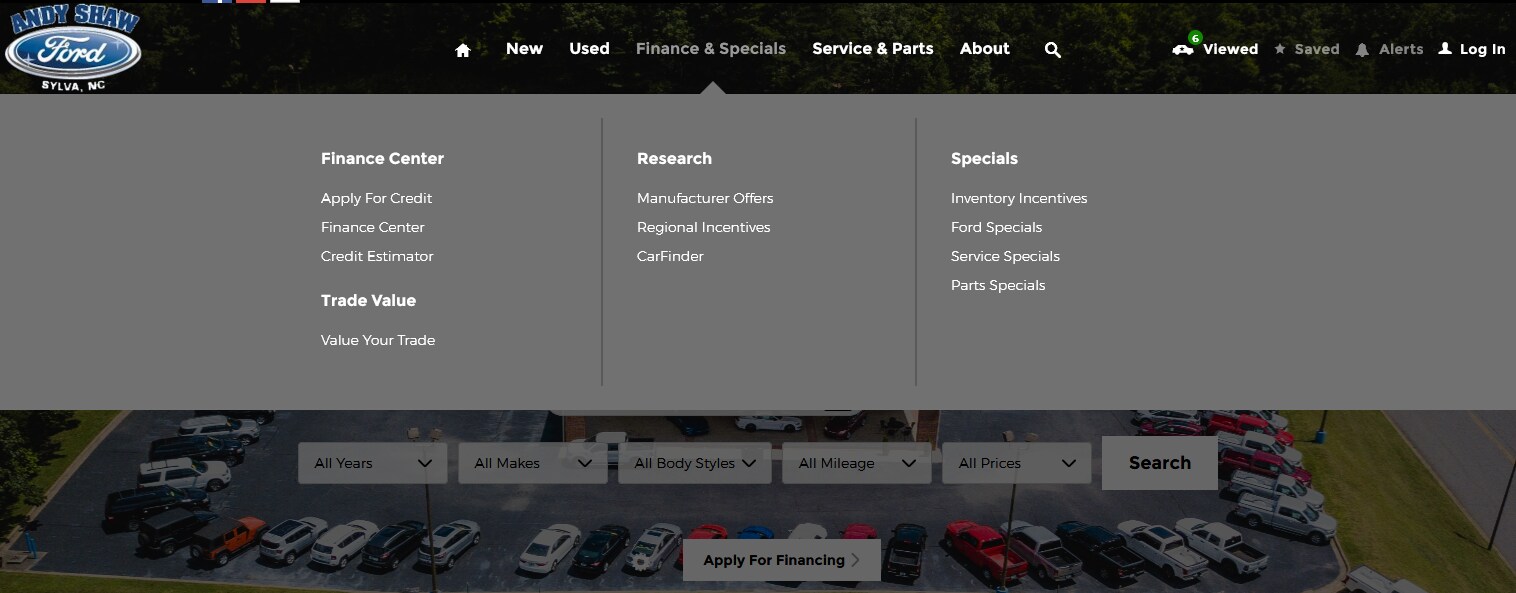This screenshot has width=1516, height=593.
Task: Open the About menu
Action: 985,48
